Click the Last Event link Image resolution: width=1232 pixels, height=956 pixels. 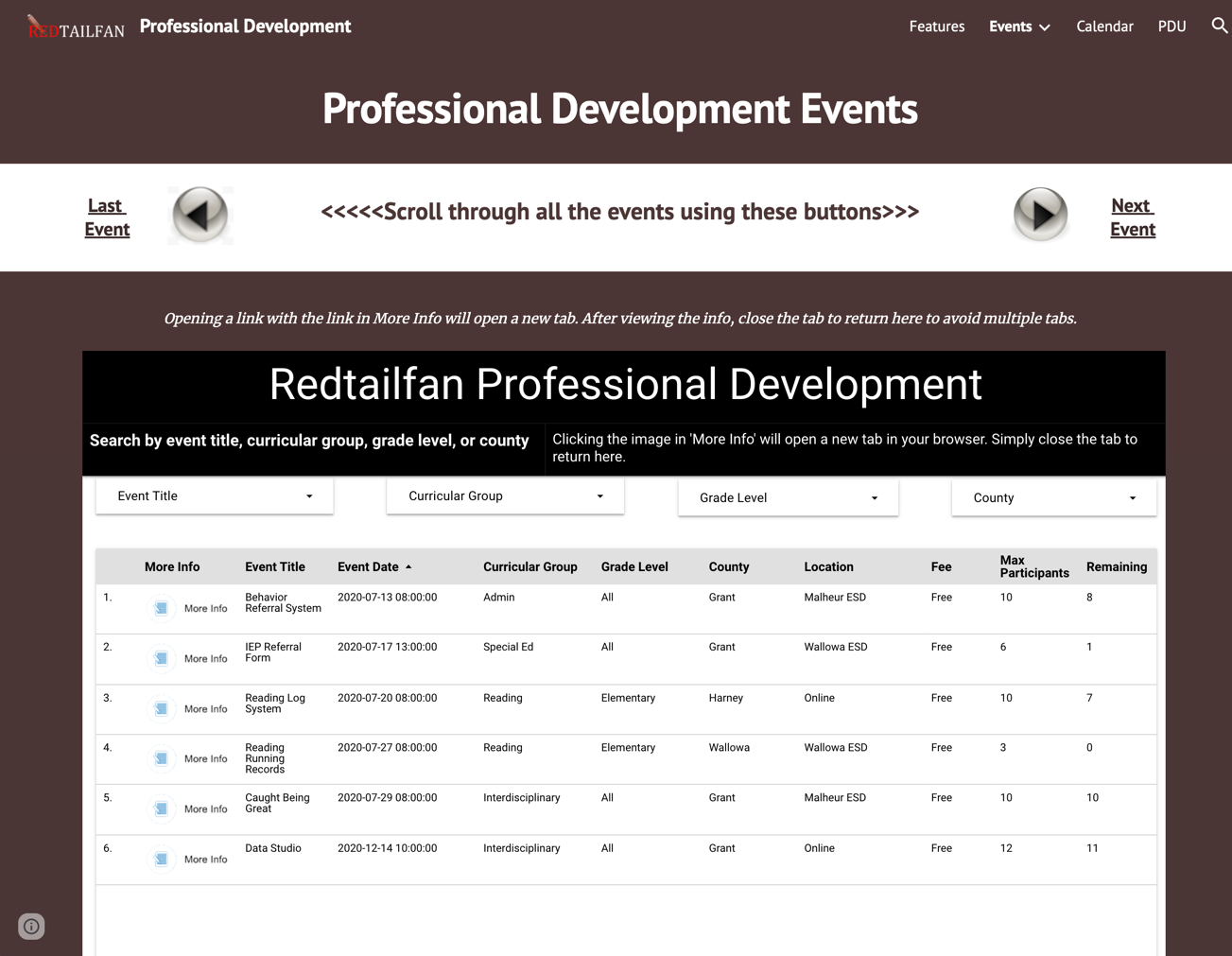[107, 217]
